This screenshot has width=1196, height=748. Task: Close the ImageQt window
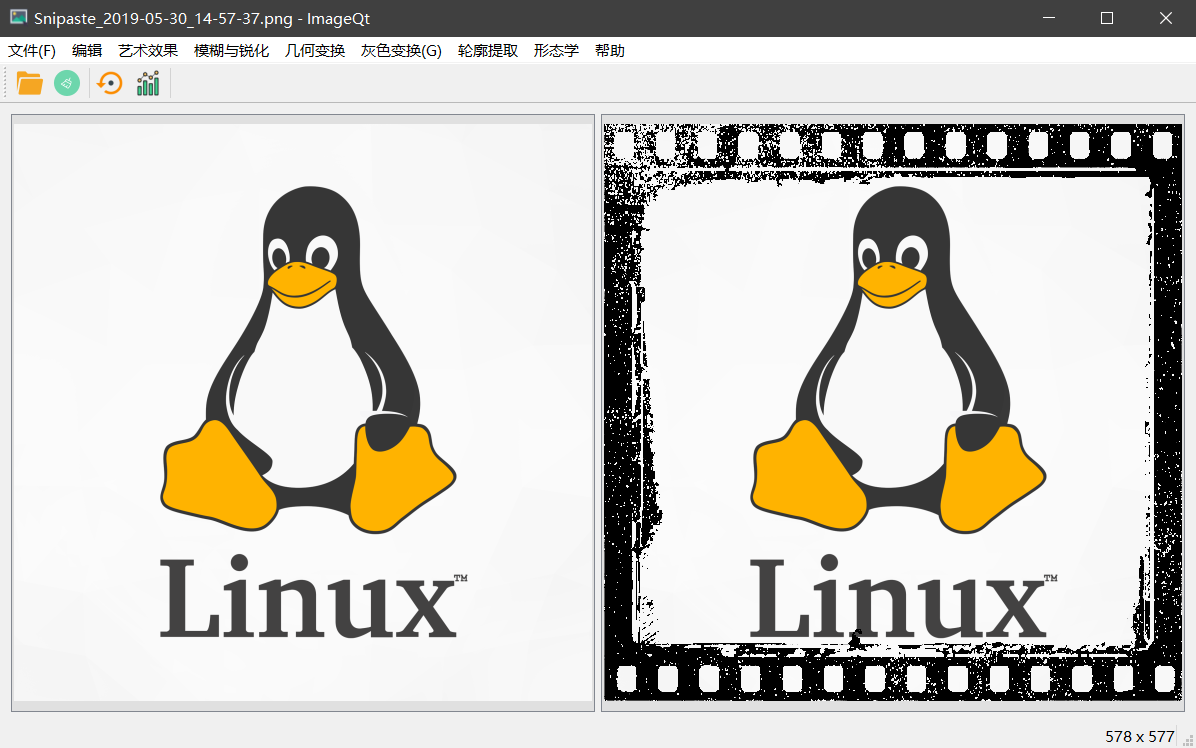pos(1165,18)
